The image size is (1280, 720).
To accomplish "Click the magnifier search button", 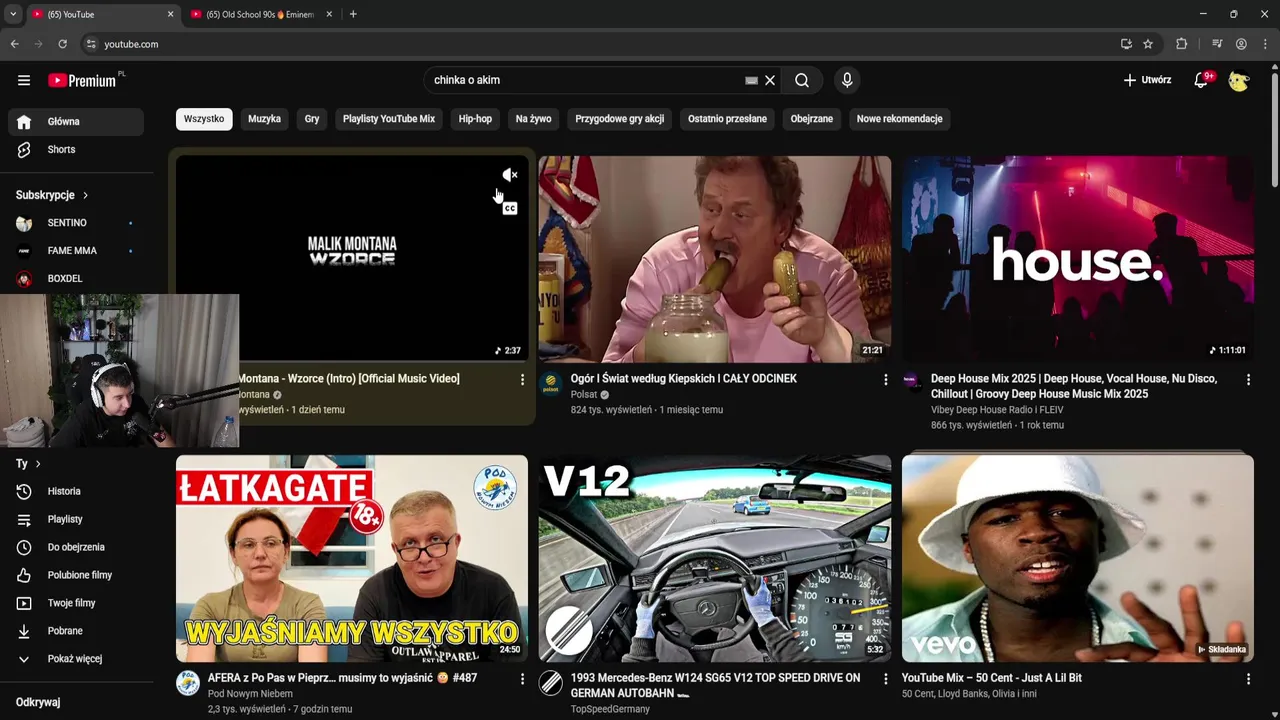I will 802,80.
